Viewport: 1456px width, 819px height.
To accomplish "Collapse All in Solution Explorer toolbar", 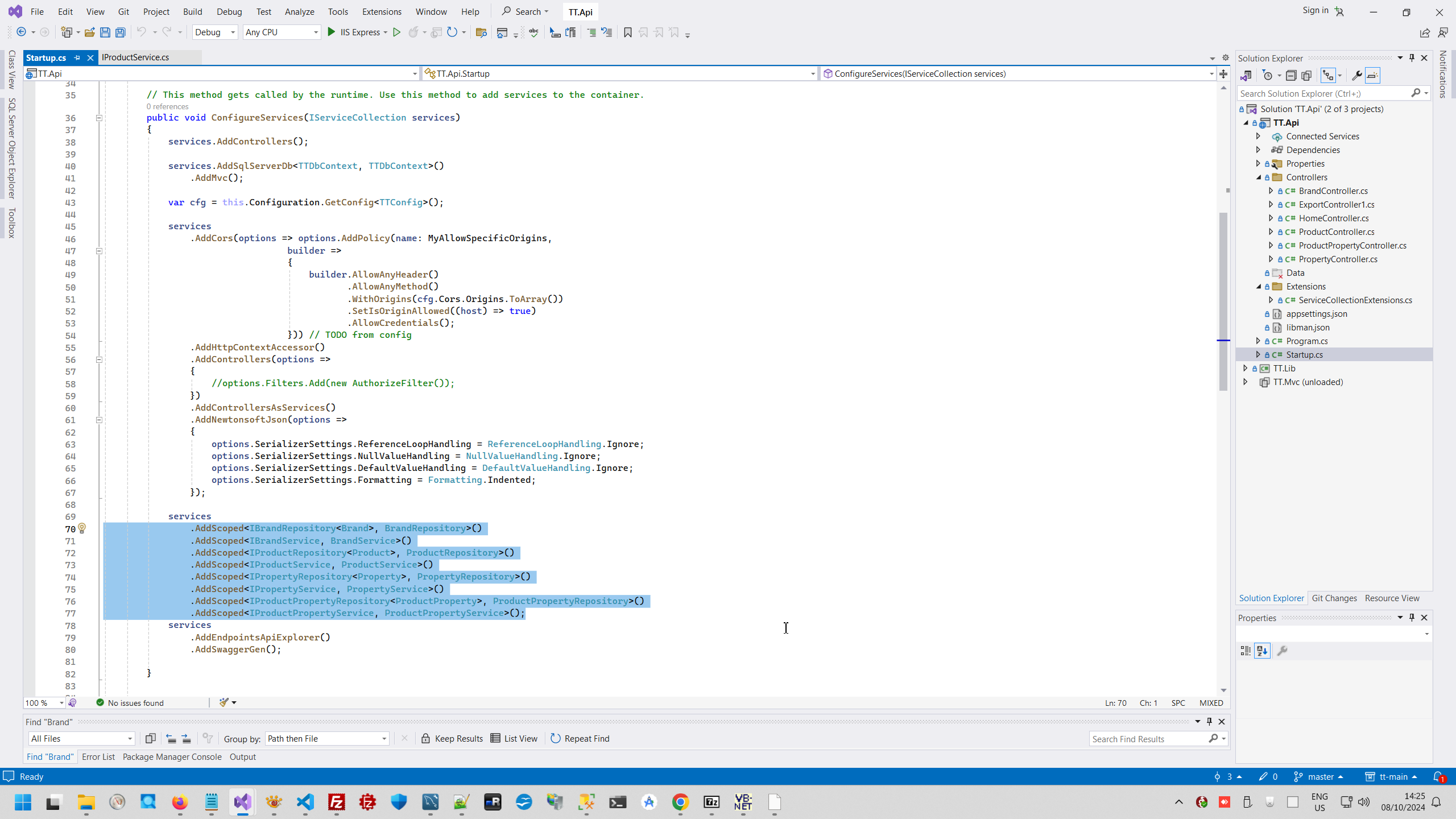I will (x=1291, y=76).
